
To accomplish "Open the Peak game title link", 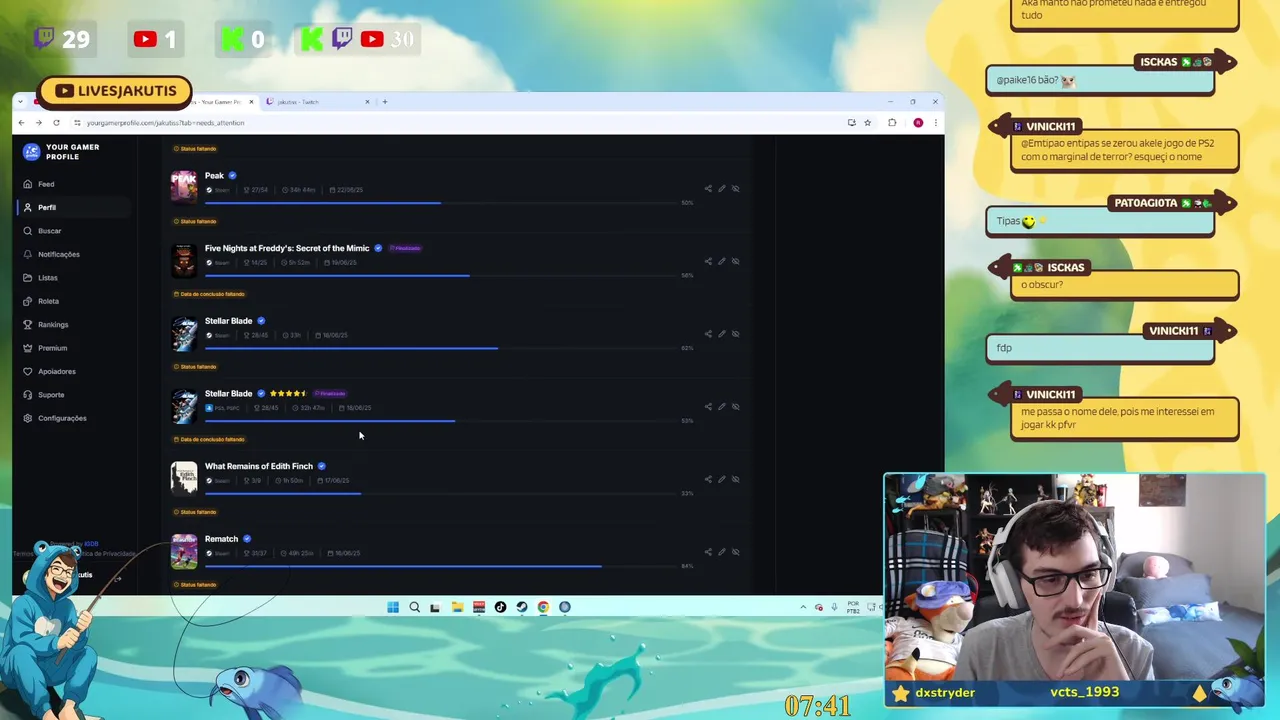I will tap(214, 176).
